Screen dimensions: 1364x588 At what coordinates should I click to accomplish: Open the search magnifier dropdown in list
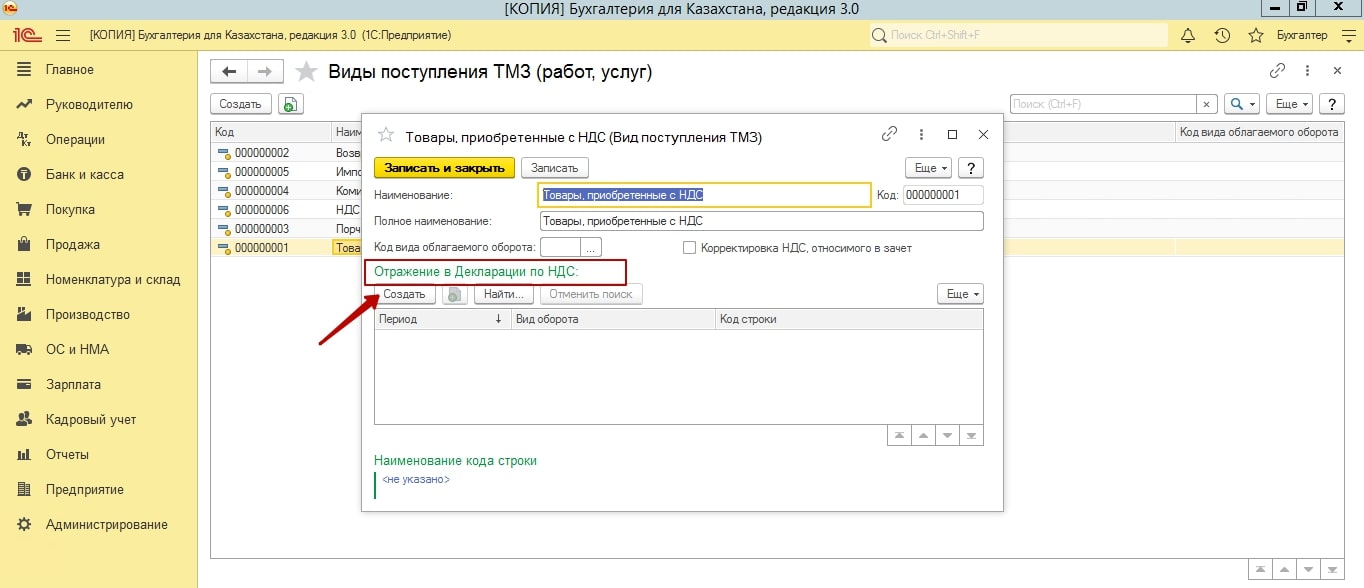click(1243, 104)
